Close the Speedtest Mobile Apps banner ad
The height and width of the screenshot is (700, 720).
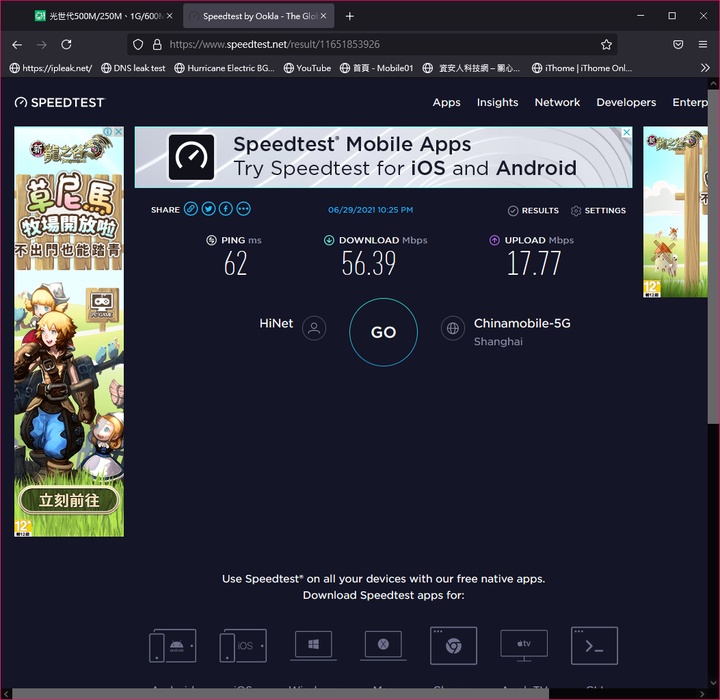[626, 132]
